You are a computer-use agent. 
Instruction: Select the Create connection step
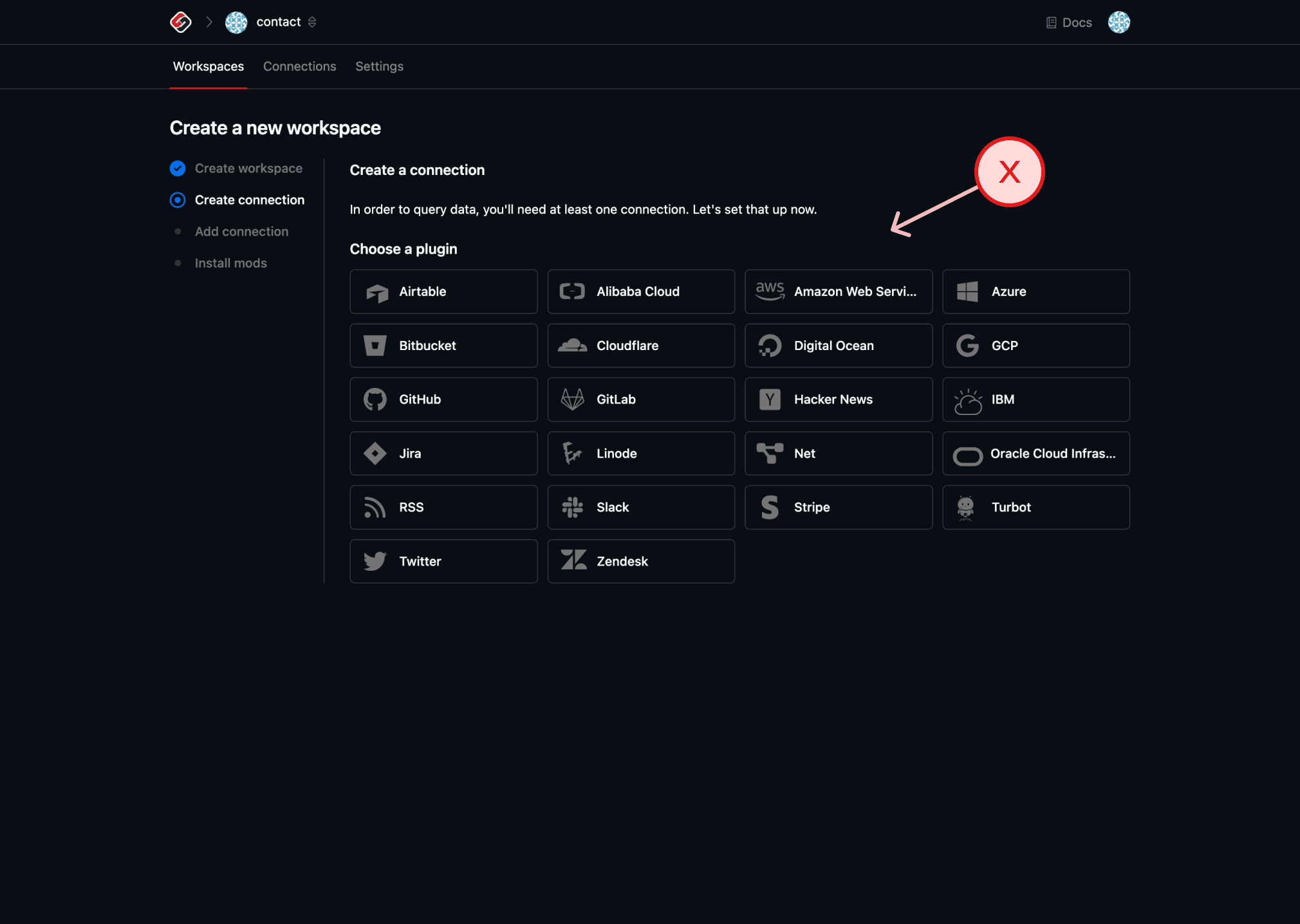pyautogui.click(x=237, y=200)
